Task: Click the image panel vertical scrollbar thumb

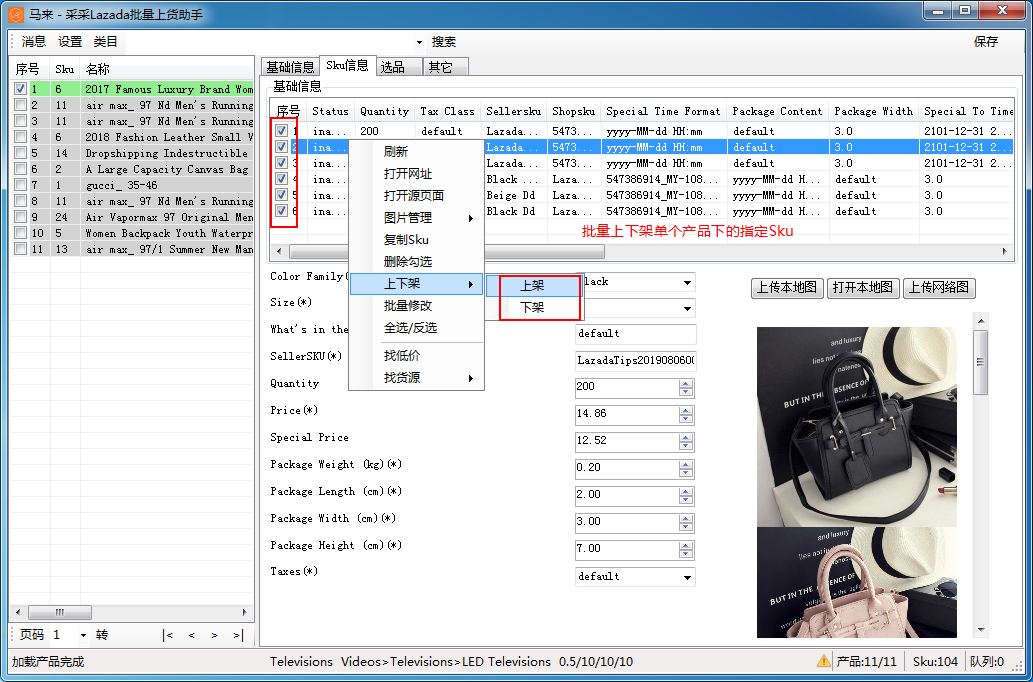Action: [980, 362]
